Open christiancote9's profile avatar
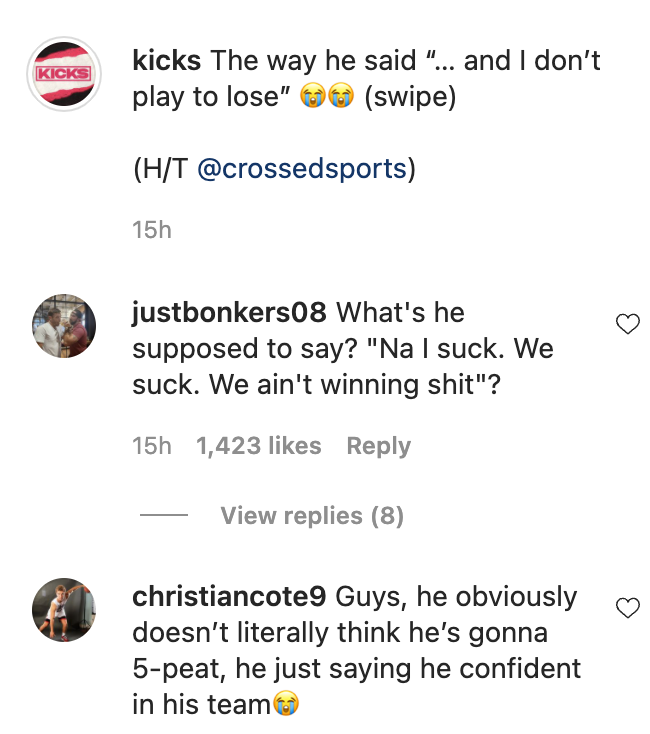 coord(64,610)
